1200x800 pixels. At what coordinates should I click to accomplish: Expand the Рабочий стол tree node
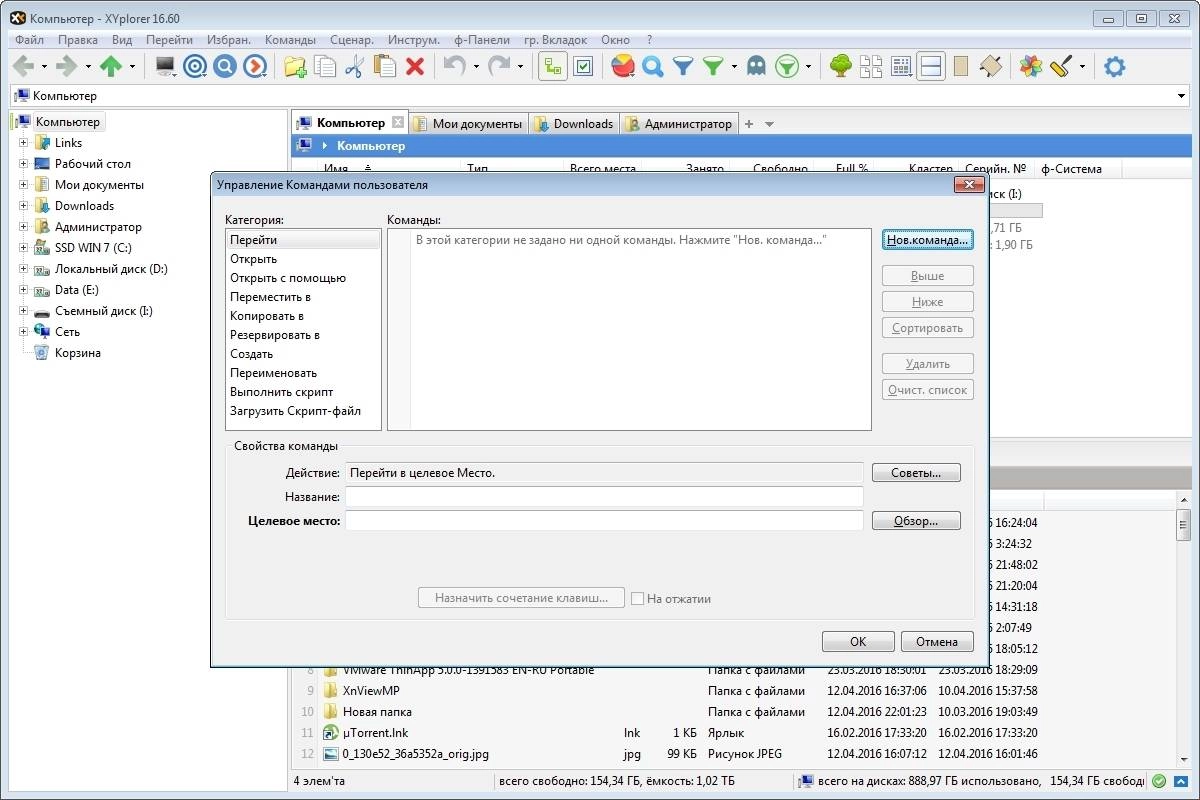point(24,164)
